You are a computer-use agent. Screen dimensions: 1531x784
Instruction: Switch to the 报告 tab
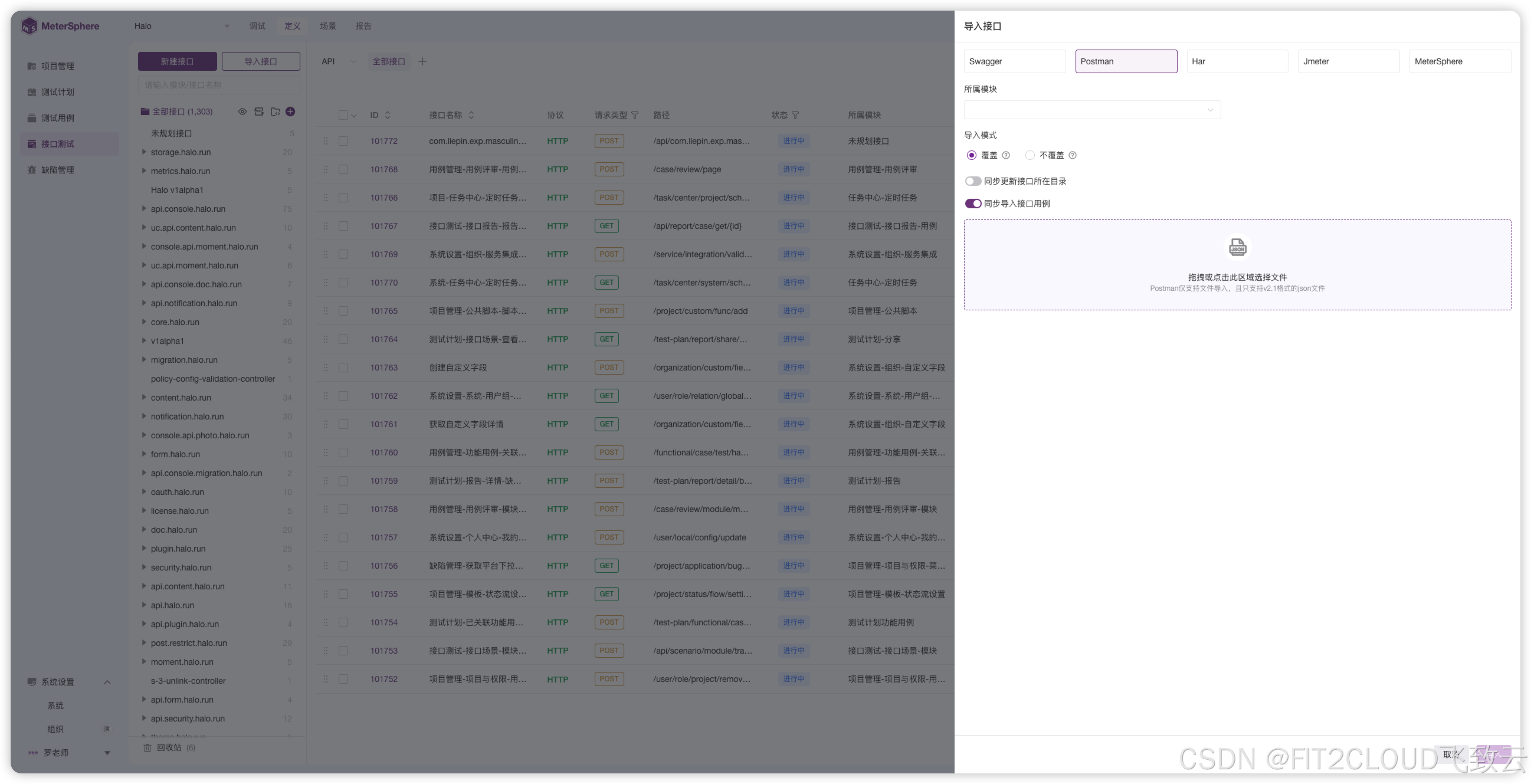point(363,26)
